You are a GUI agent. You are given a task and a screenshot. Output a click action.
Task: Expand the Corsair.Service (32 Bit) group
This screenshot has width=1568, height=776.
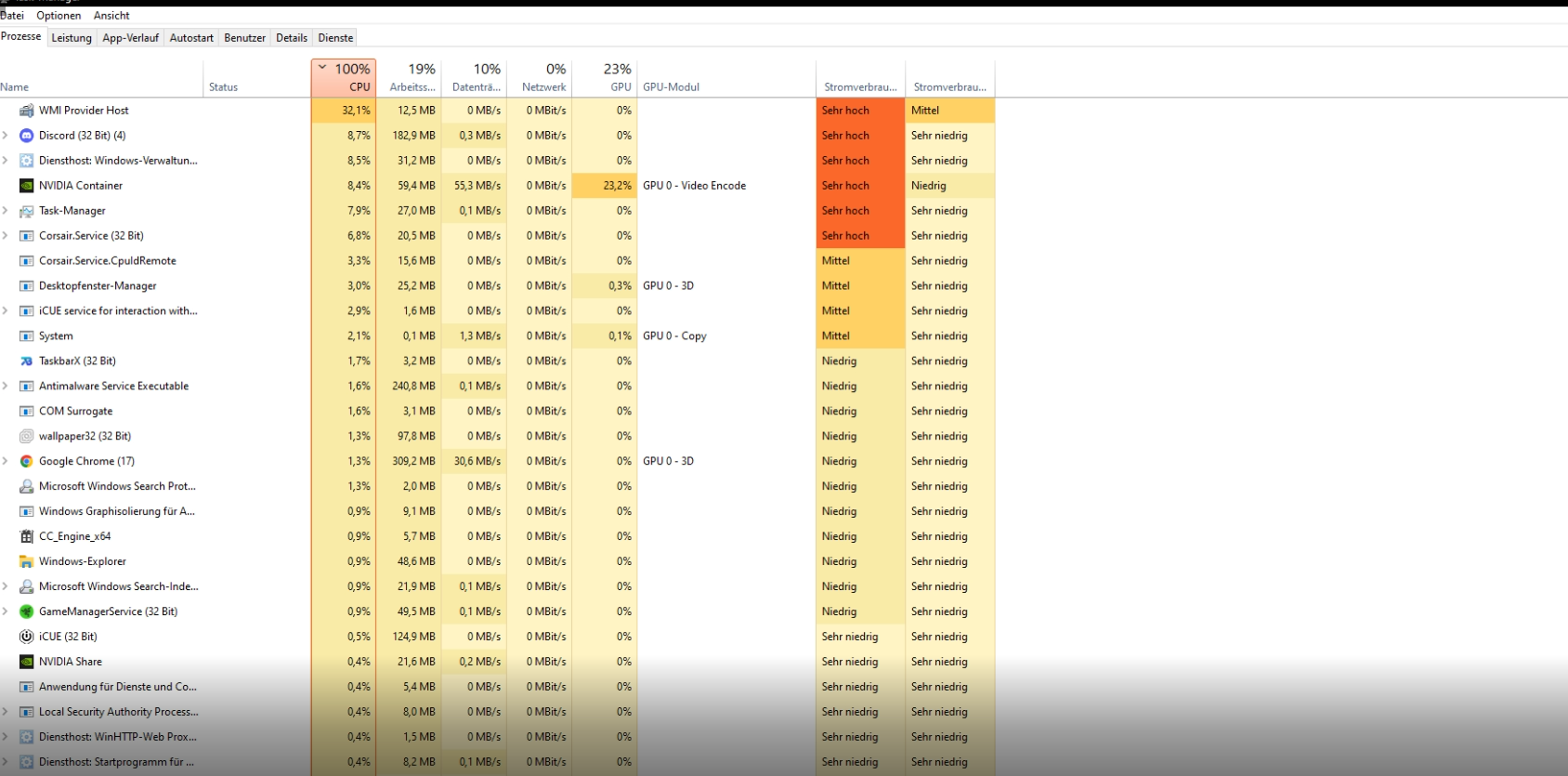click(6, 236)
